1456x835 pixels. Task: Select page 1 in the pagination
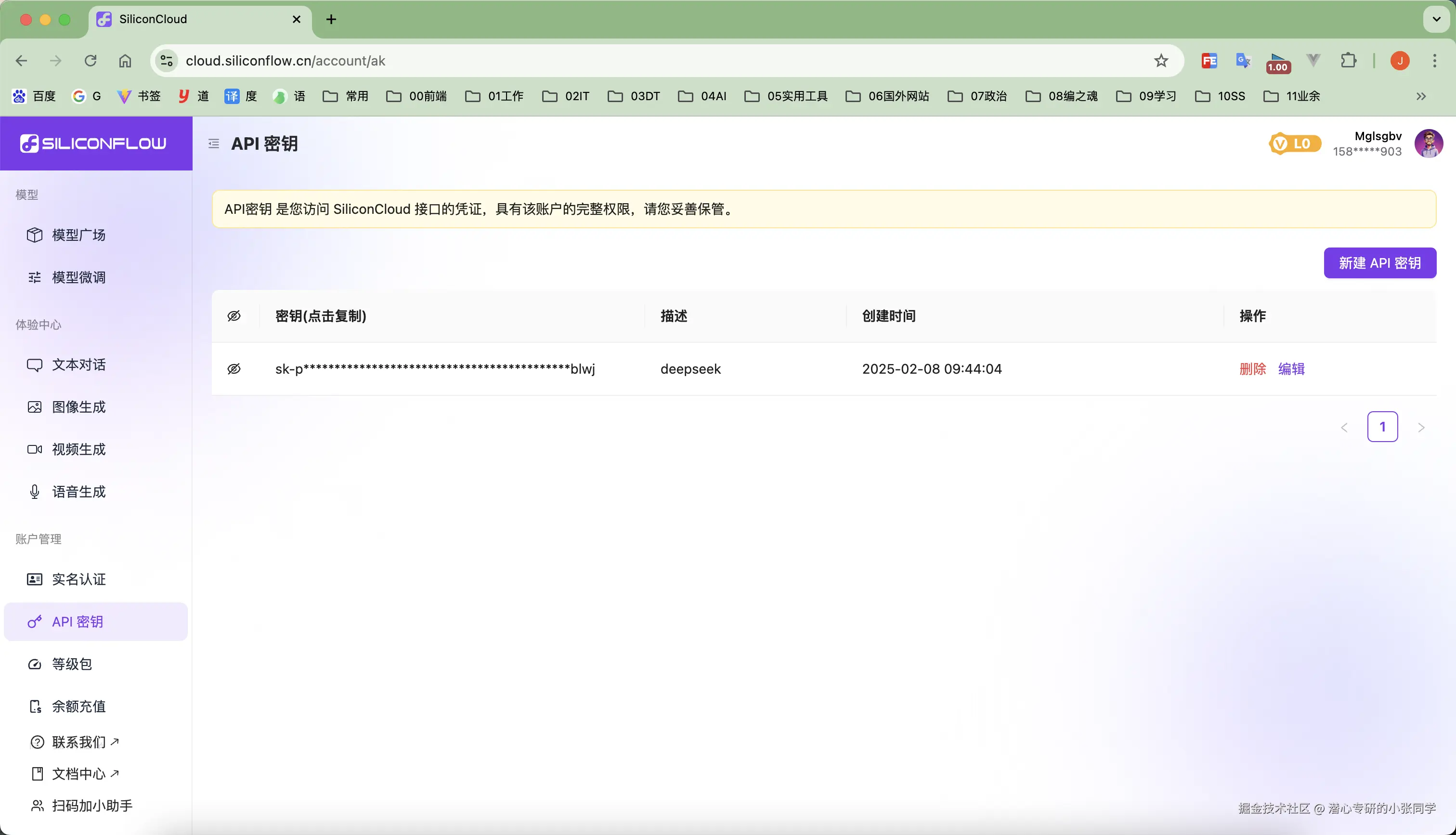tap(1382, 427)
